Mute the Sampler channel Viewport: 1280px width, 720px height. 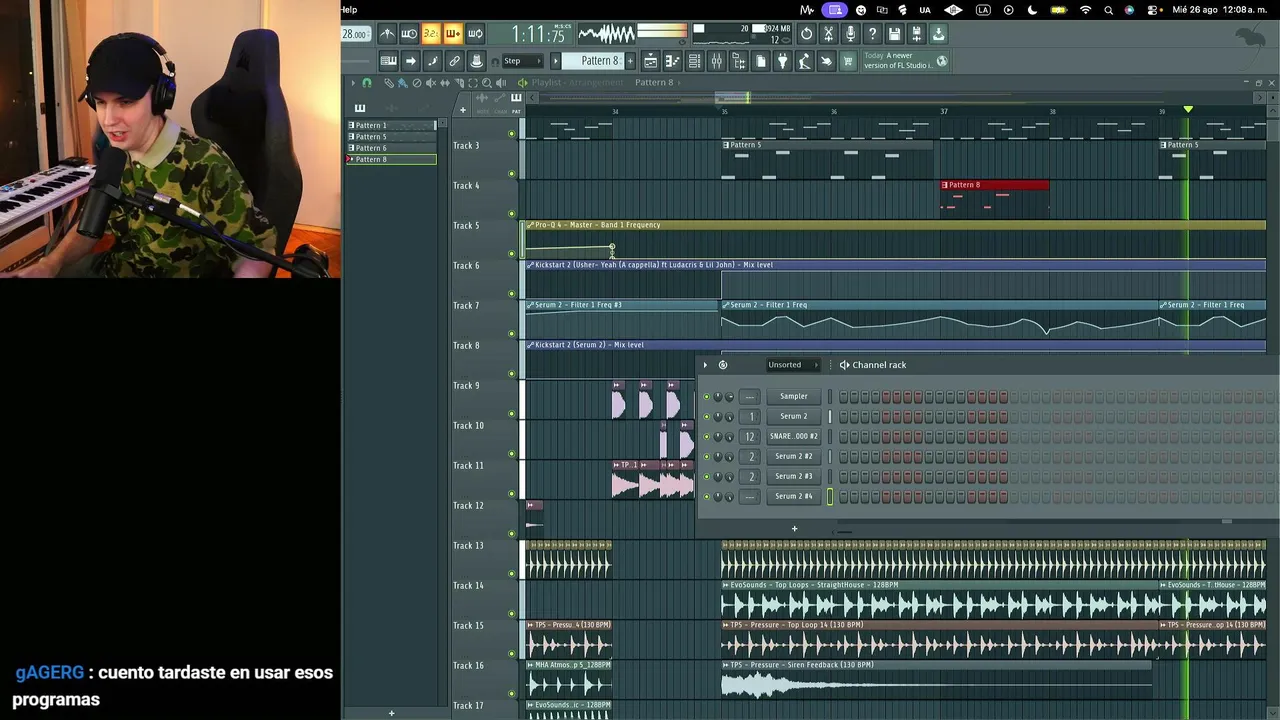(x=706, y=397)
